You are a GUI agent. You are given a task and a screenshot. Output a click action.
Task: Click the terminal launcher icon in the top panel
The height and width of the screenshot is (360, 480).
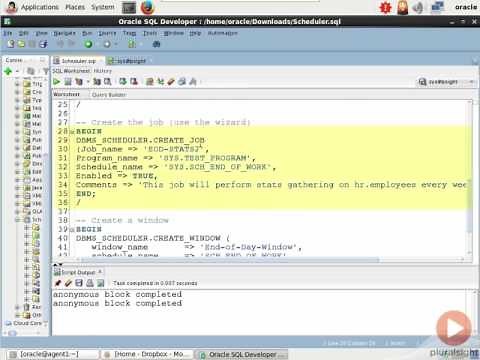click(129, 7)
